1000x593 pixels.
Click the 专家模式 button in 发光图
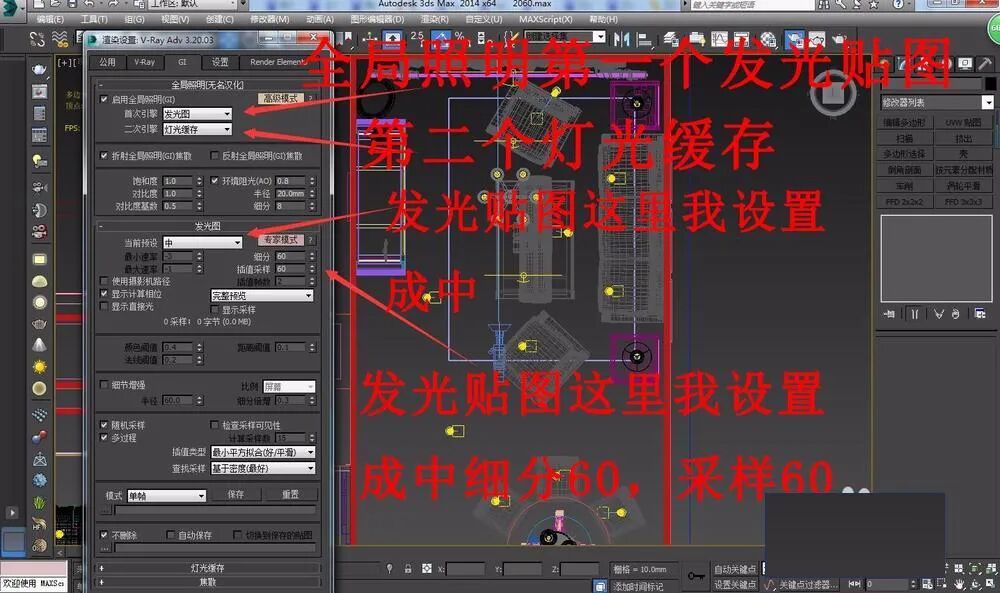(x=281, y=240)
